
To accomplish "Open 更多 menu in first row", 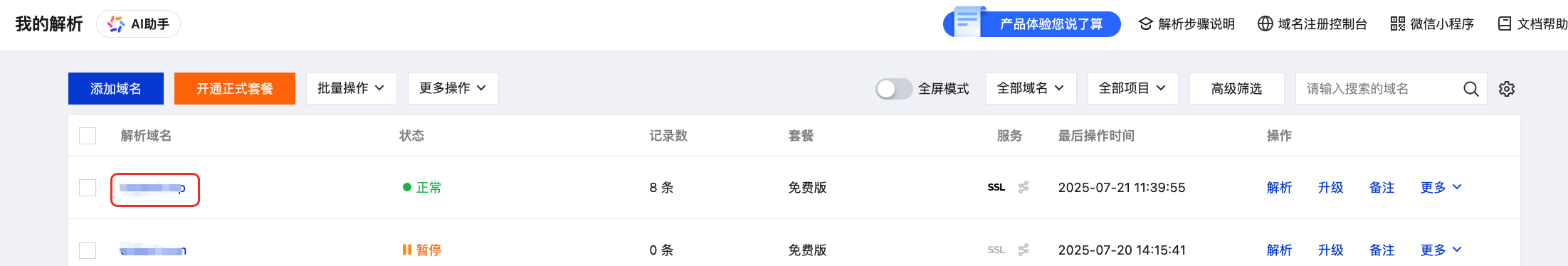I will [1441, 188].
